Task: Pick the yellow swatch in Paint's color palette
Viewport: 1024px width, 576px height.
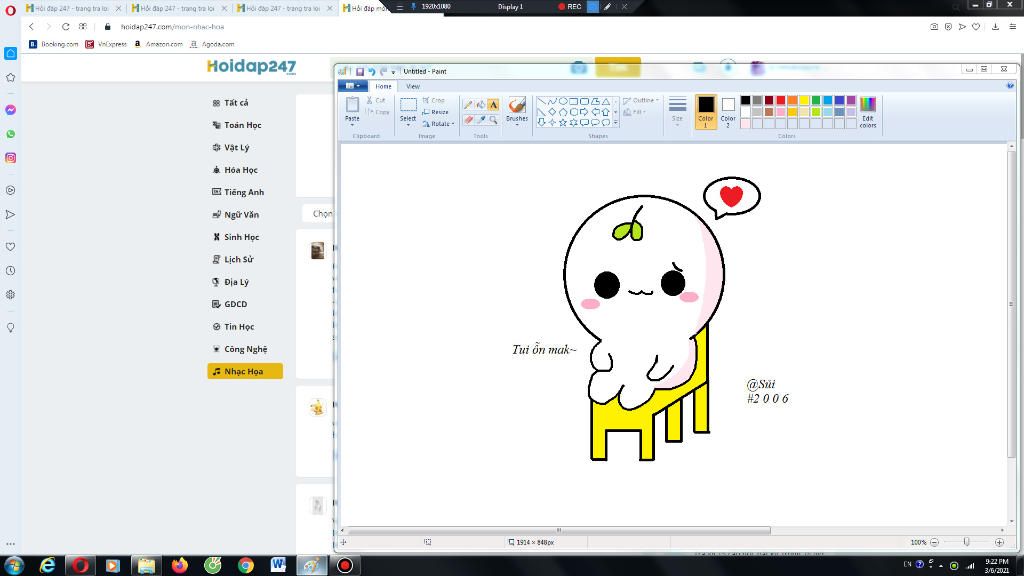Action: click(x=804, y=100)
